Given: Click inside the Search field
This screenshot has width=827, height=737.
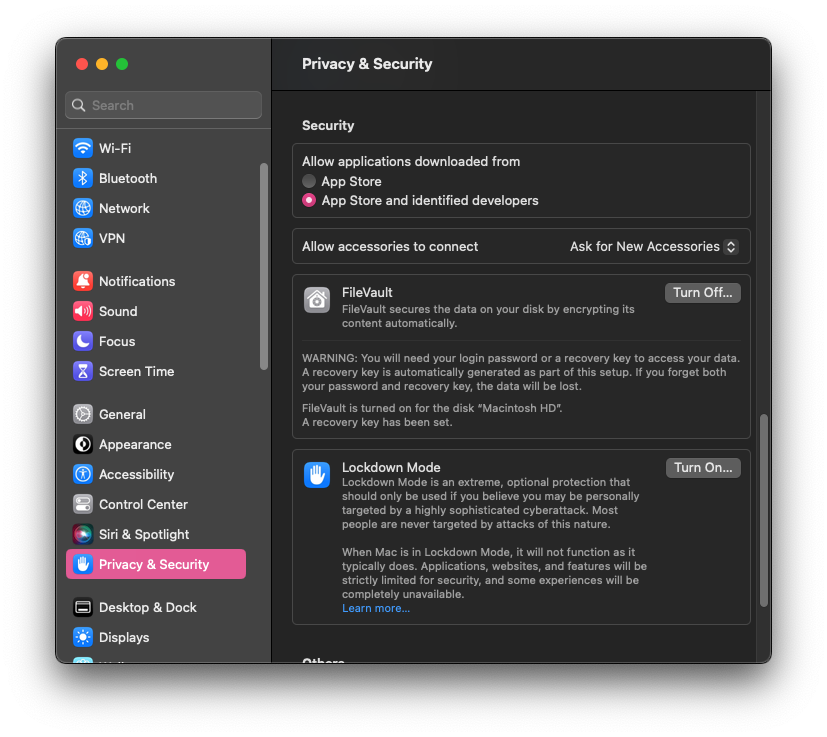Looking at the screenshot, I should tap(162, 105).
